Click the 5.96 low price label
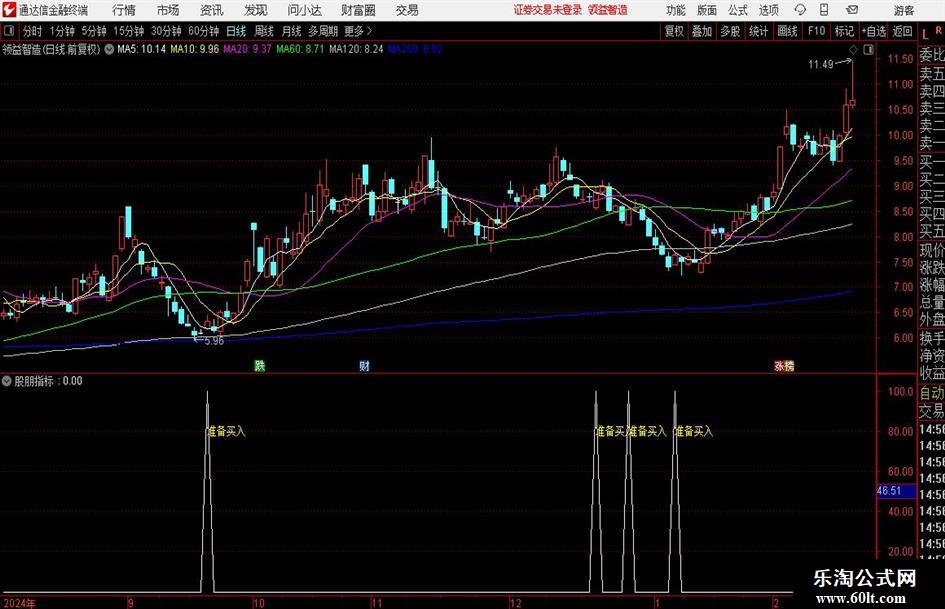945x609 pixels. point(213,341)
